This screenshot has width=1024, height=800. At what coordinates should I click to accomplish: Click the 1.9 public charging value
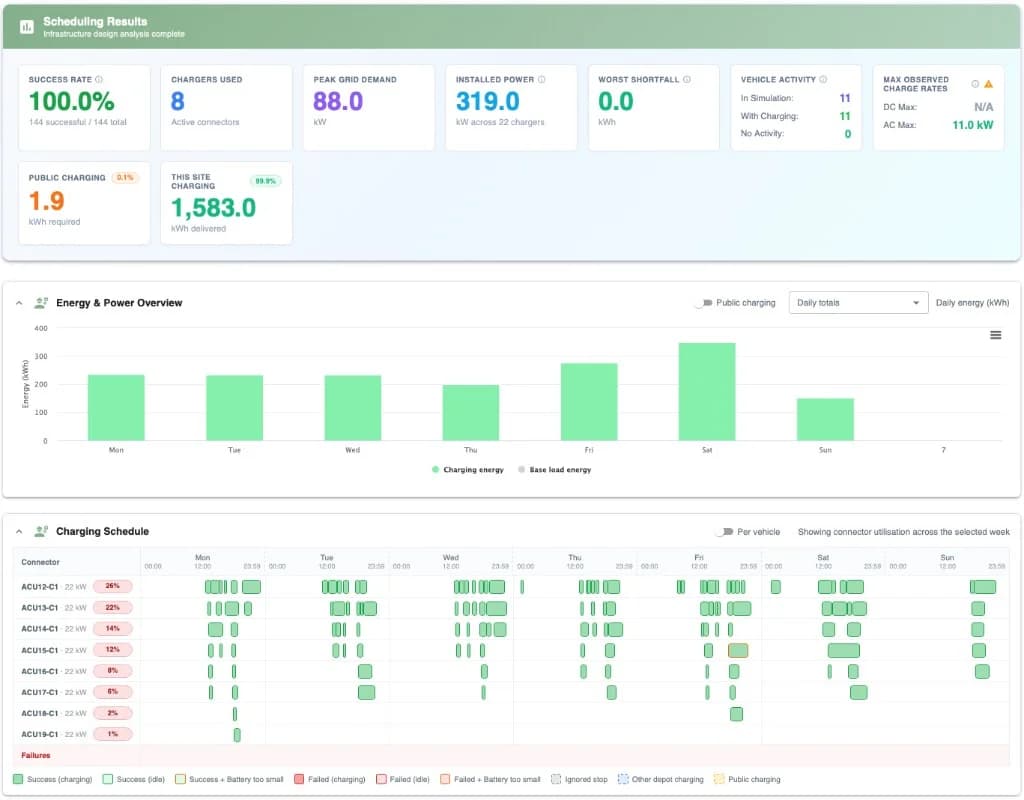46,200
